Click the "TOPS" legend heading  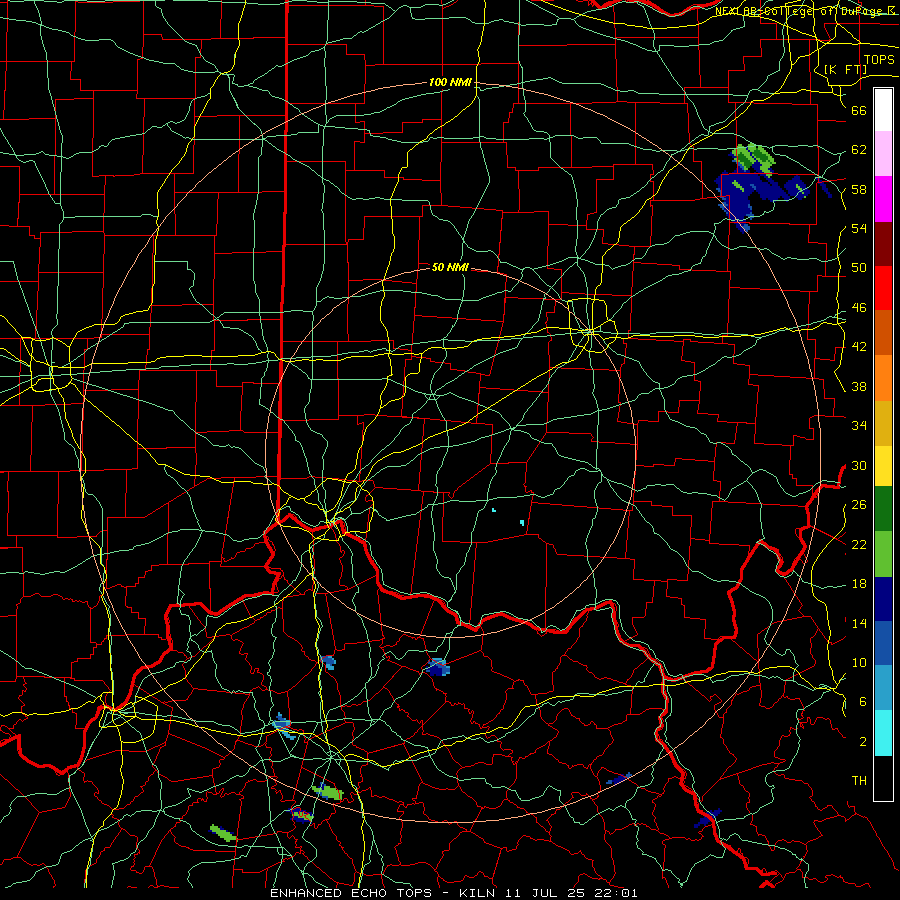[879, 60]
